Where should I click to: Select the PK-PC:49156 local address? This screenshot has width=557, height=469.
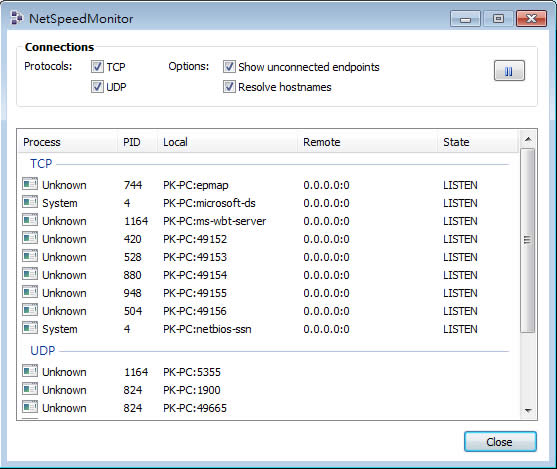[x=195, y=311]
